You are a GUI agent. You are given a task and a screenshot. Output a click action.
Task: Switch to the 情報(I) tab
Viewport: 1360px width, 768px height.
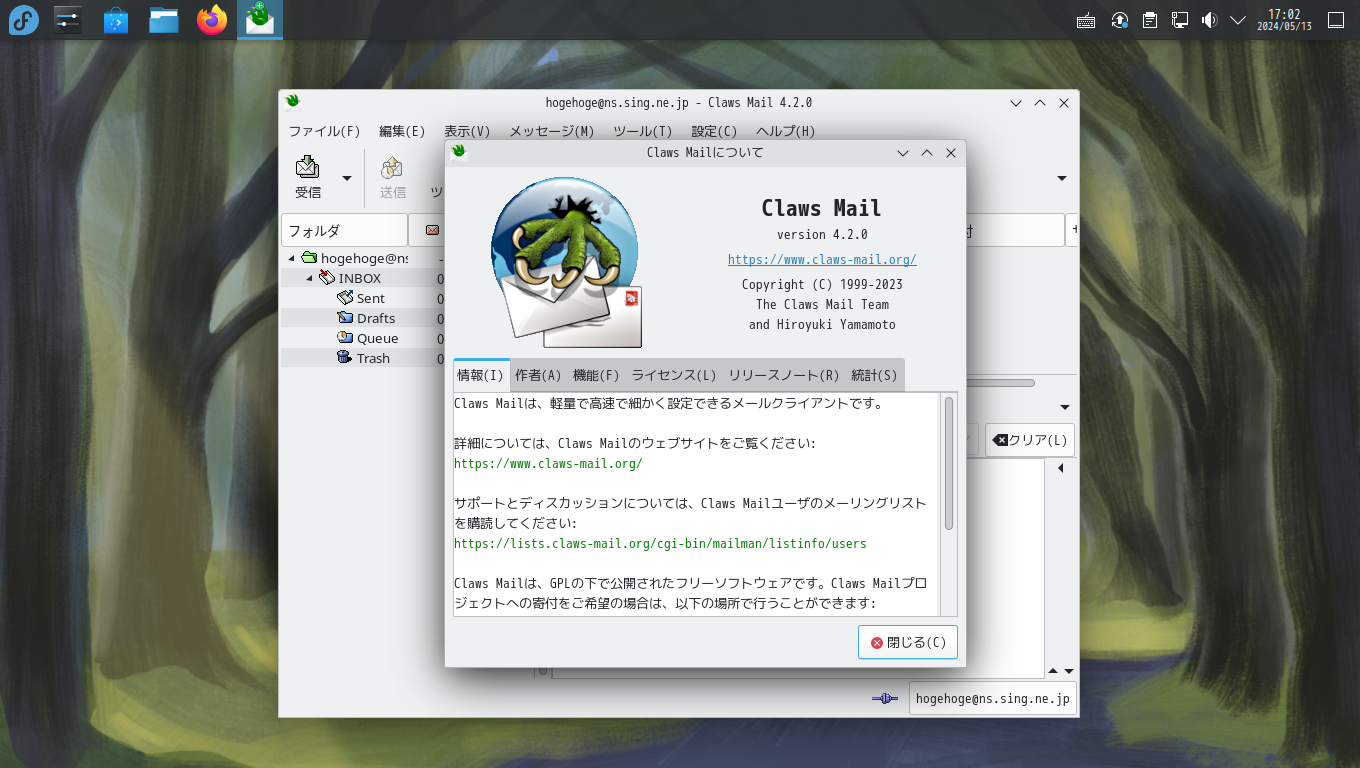click(481, 375)
